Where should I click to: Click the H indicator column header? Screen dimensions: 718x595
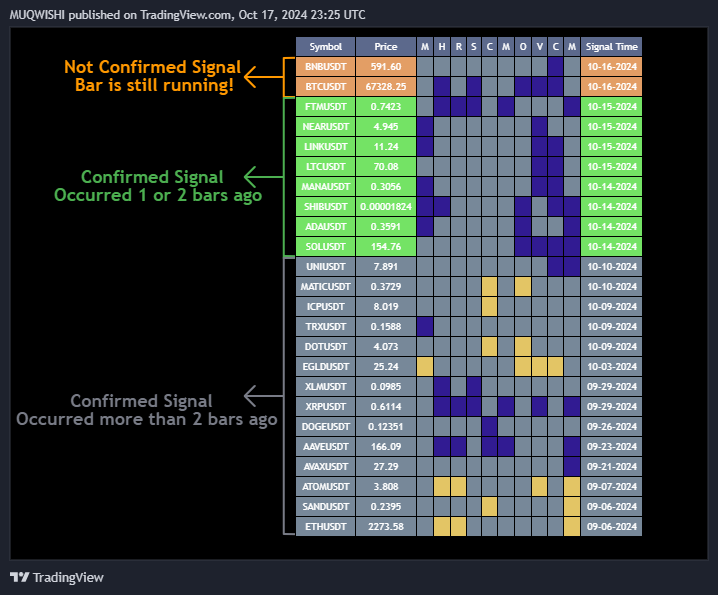(x=442, y=46)
